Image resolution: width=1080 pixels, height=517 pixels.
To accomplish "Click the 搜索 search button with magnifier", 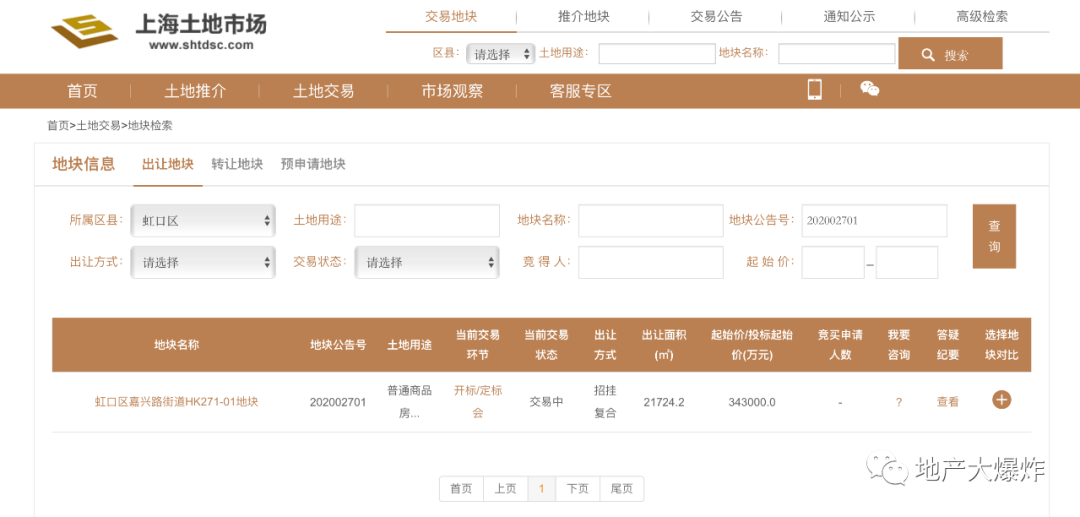I will [x=950, y=54].
